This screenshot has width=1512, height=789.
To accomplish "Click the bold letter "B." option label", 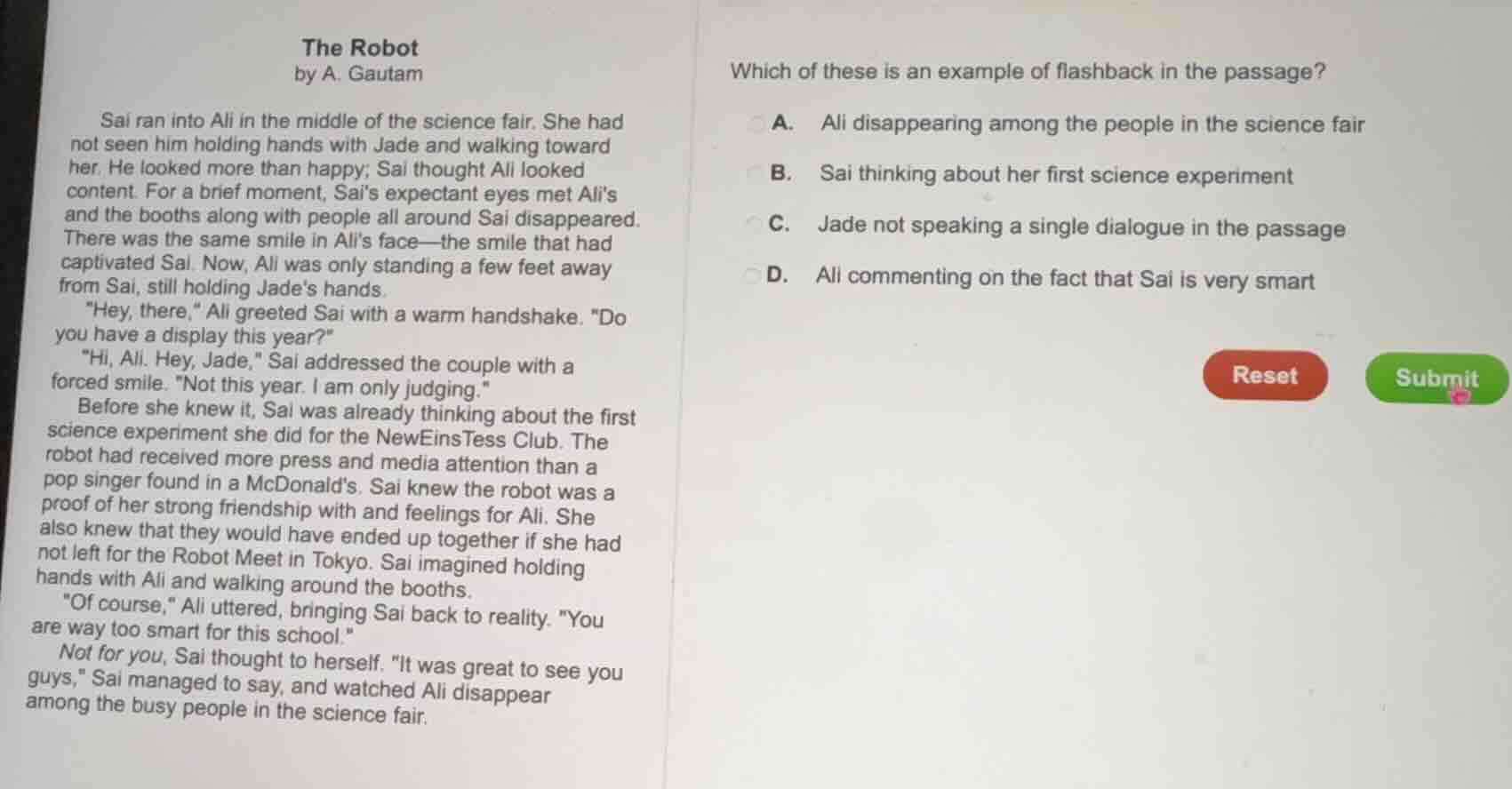I will point(780,173).
